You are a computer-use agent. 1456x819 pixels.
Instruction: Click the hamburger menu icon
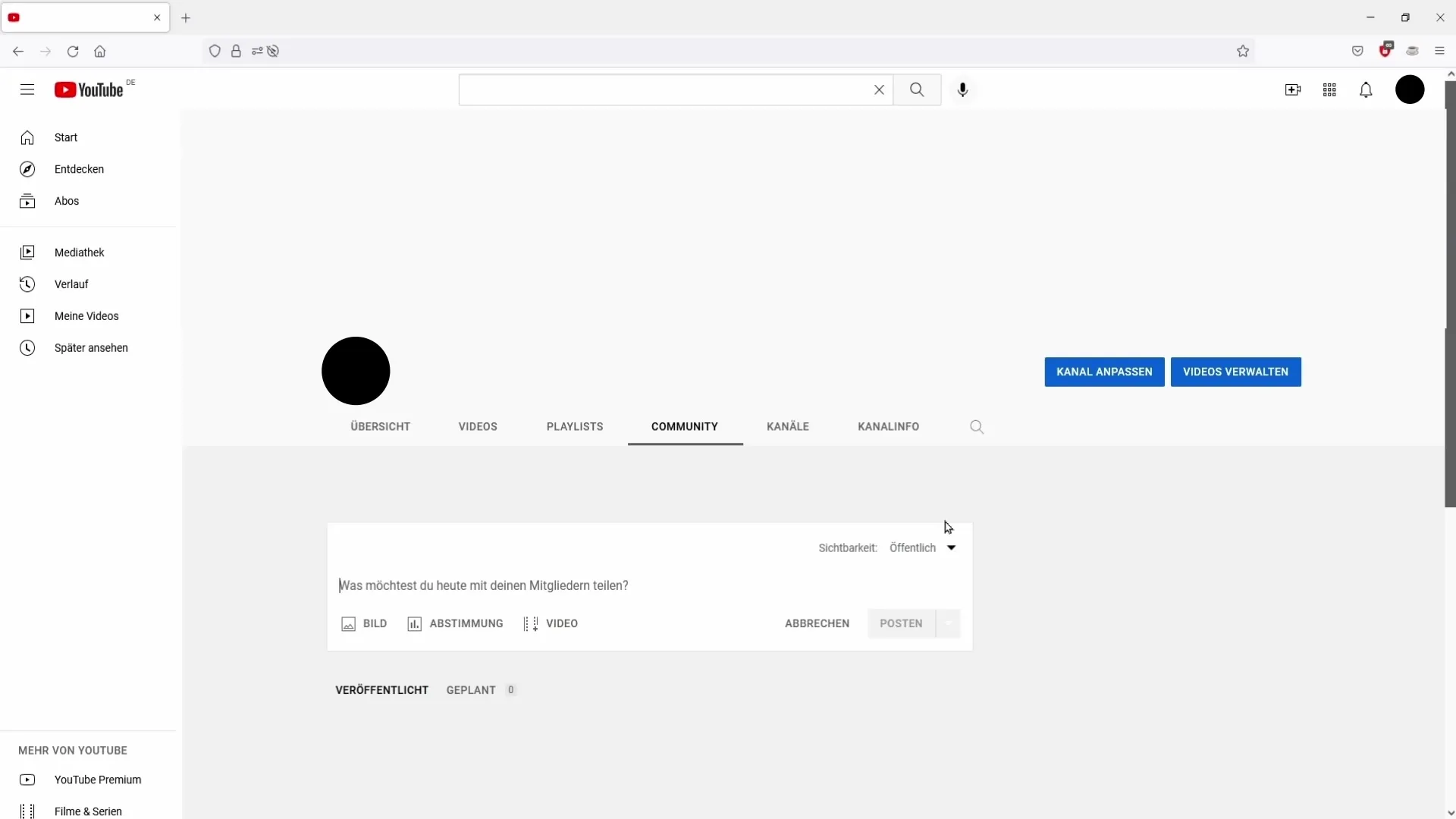(x=27, y=89)
